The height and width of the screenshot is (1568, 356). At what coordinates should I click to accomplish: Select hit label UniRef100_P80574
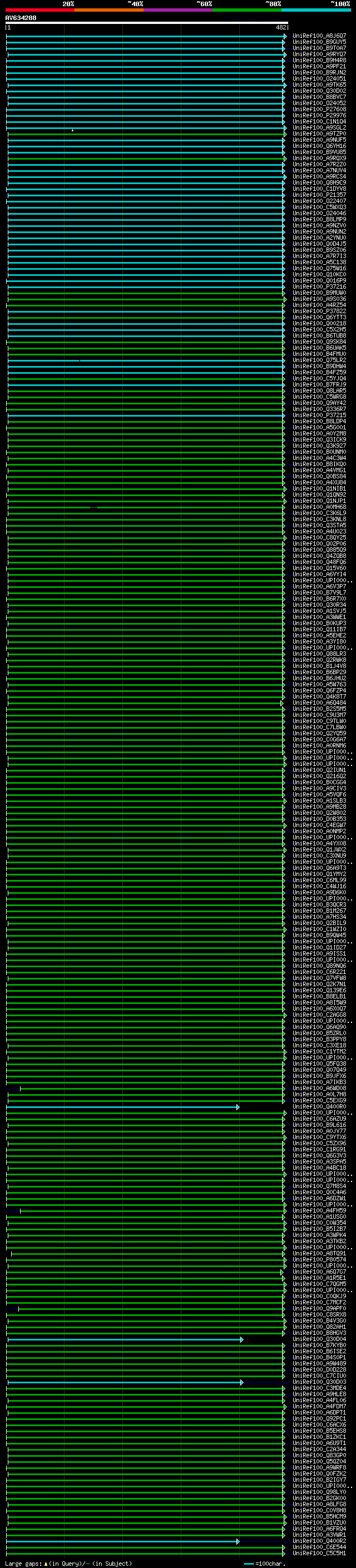pos(319,1259)
